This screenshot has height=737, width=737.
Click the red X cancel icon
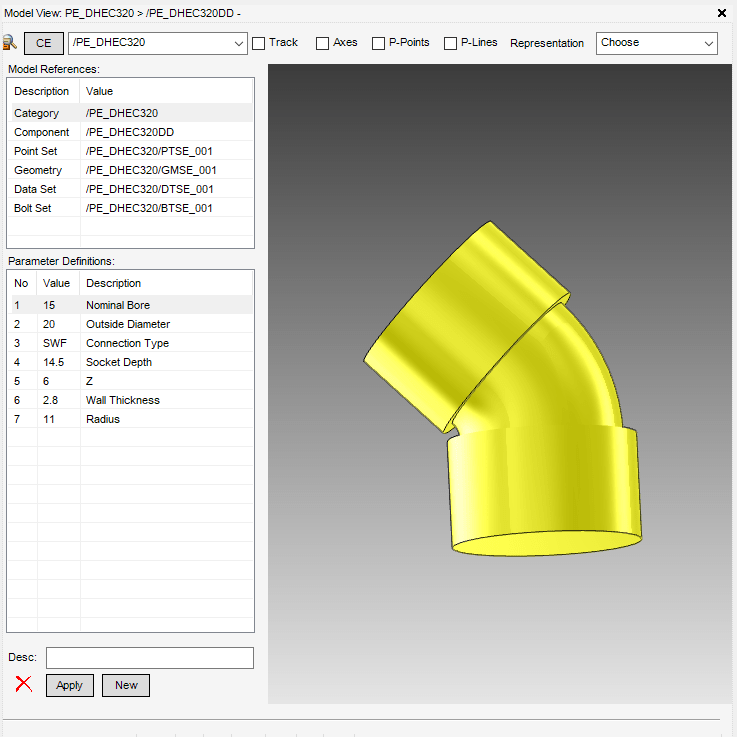pyautogui.click(x=24, y=685)
